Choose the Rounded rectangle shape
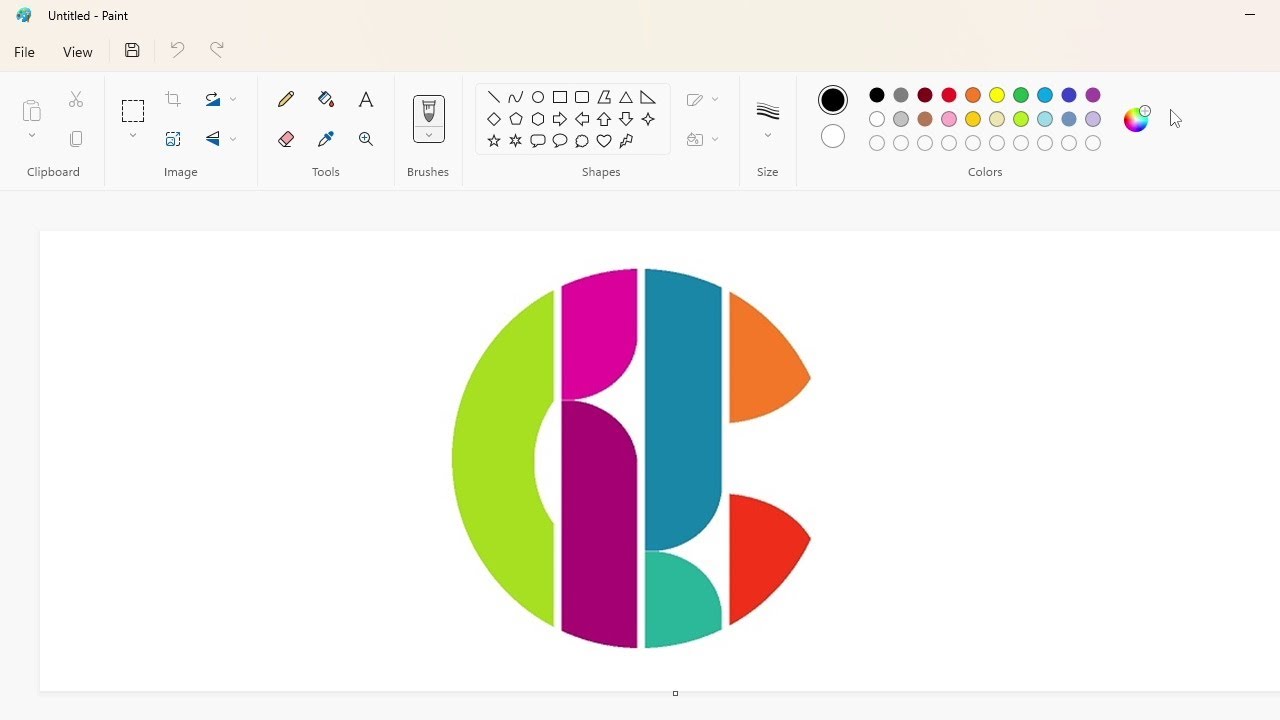This screenshot has width=1280, height=720. [x=582, y=97]
